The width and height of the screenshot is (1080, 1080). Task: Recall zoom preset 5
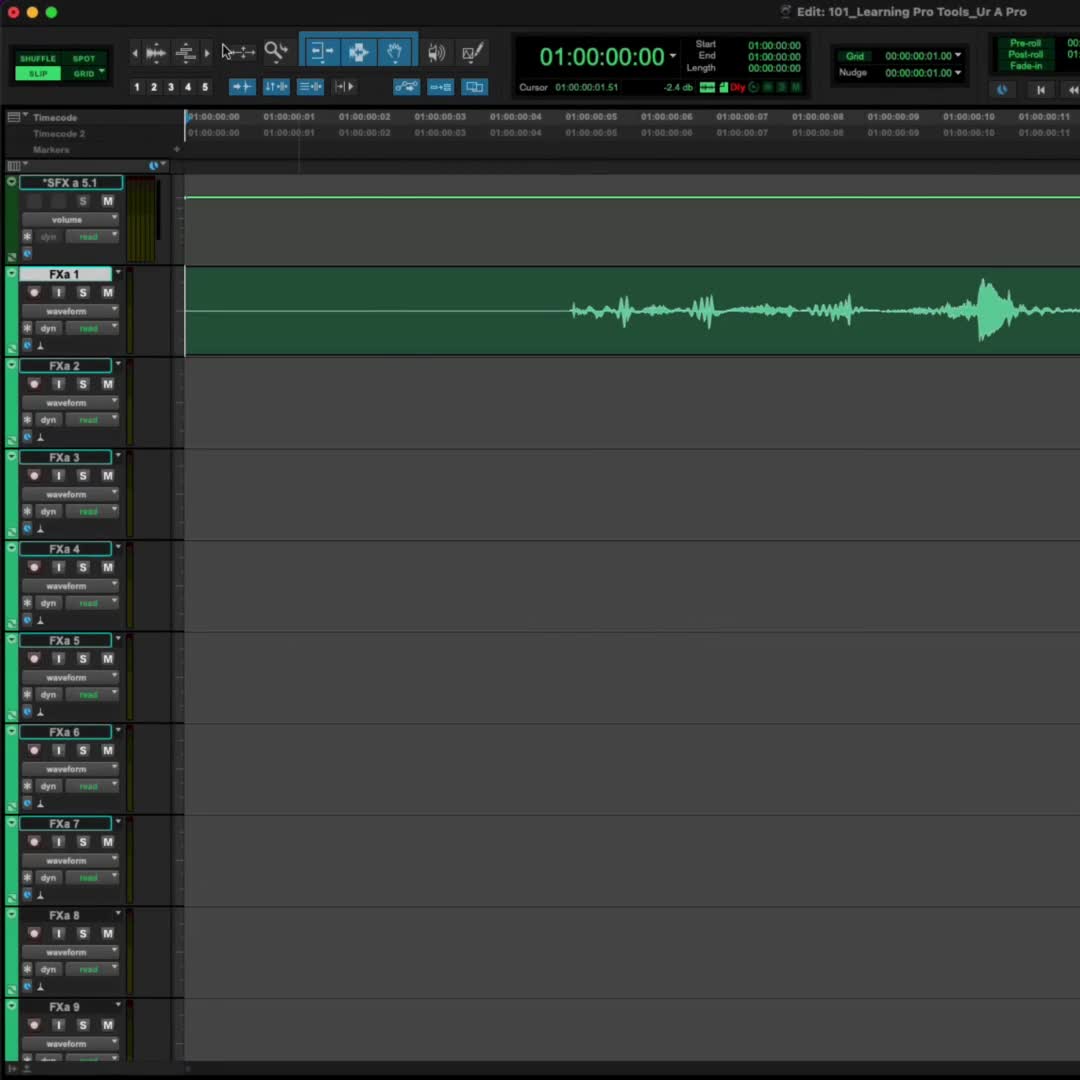(x=205, y=87)
